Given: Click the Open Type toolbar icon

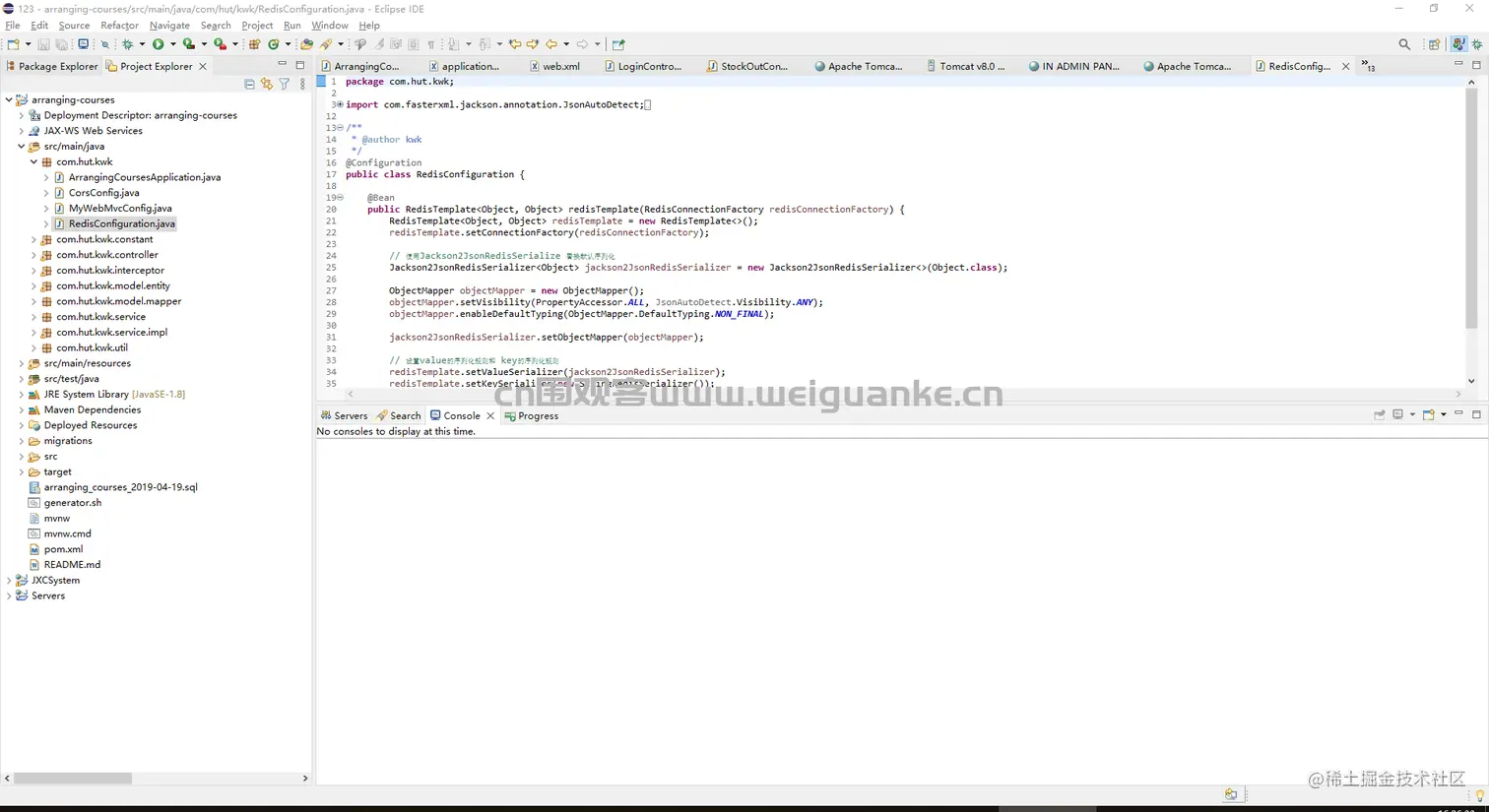Looking at the screenshot, I should pos(307,44).
